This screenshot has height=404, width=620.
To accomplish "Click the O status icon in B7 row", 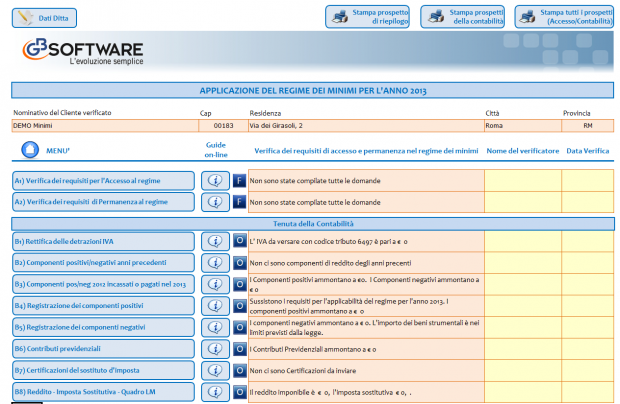I will (240, 370).
